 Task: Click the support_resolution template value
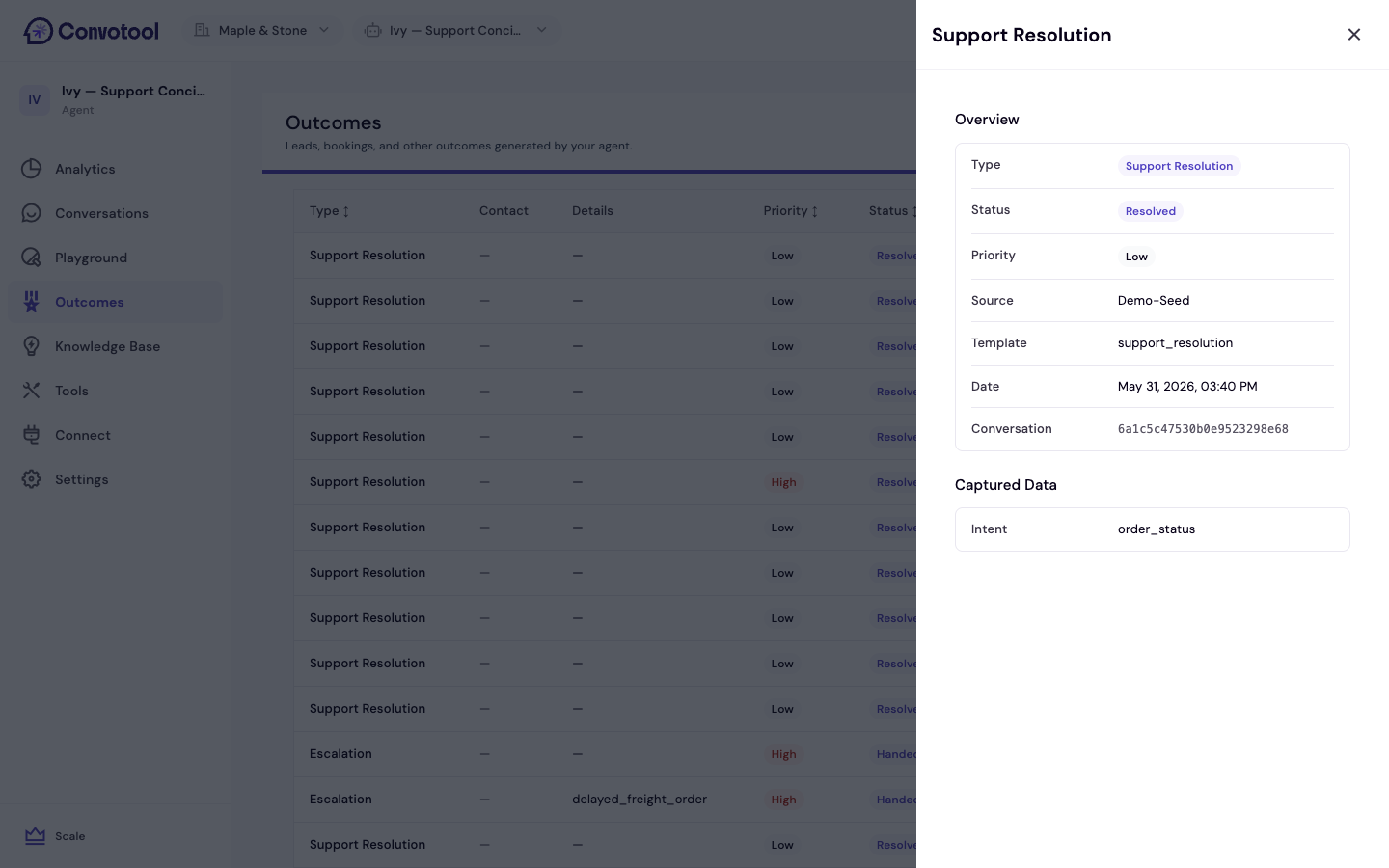pyautogui.click(x=1175, y=343)
